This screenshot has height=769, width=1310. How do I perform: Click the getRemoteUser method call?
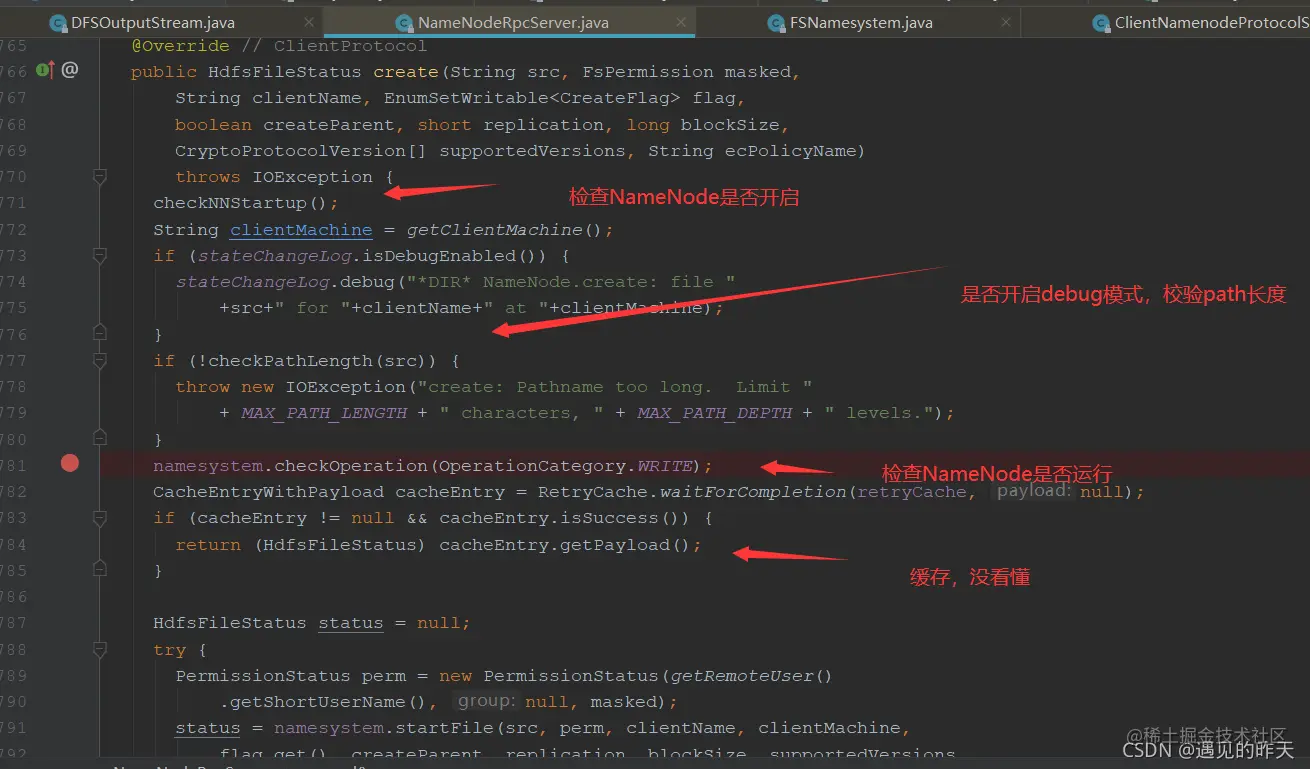(744, 676)
